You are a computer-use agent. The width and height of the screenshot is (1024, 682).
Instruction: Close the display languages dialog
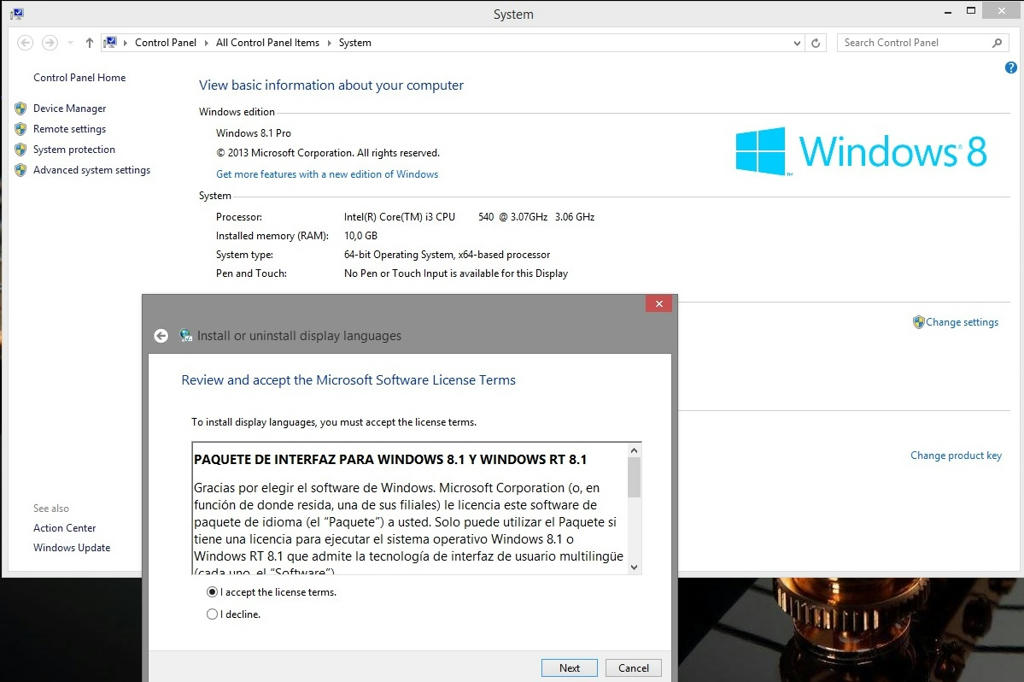pyautogui.click(x=659, y=304)
